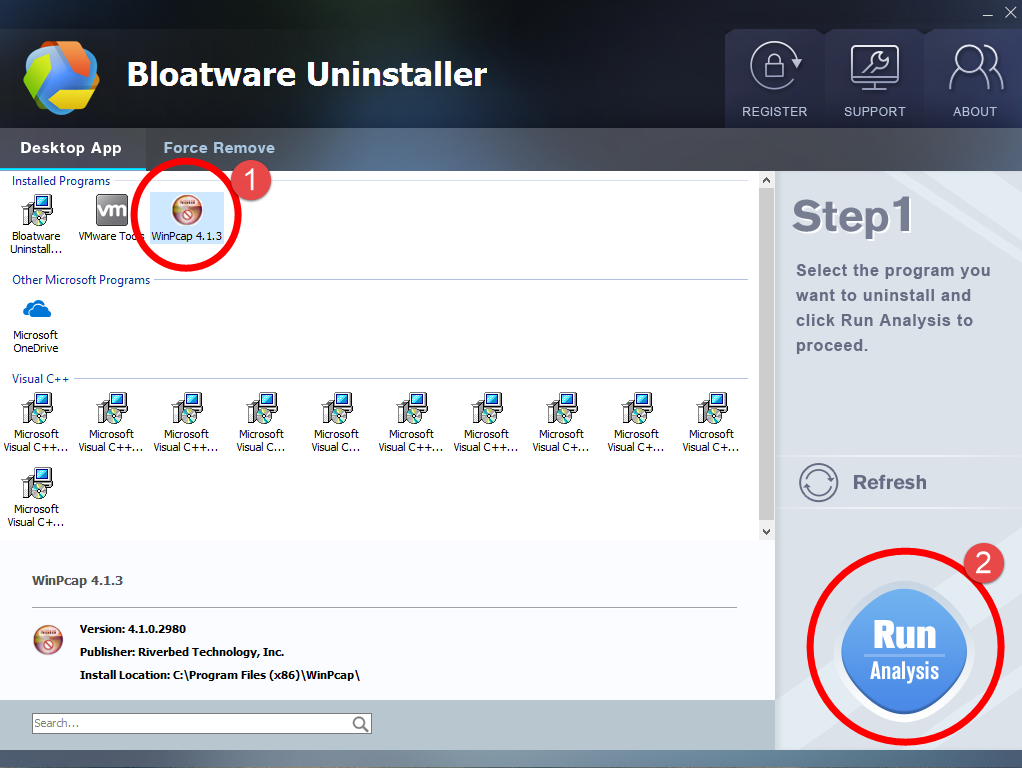Image resolution: width=1022 pixels, height=768 pixels.
Task: Open the About people icon
Action: 976,66
